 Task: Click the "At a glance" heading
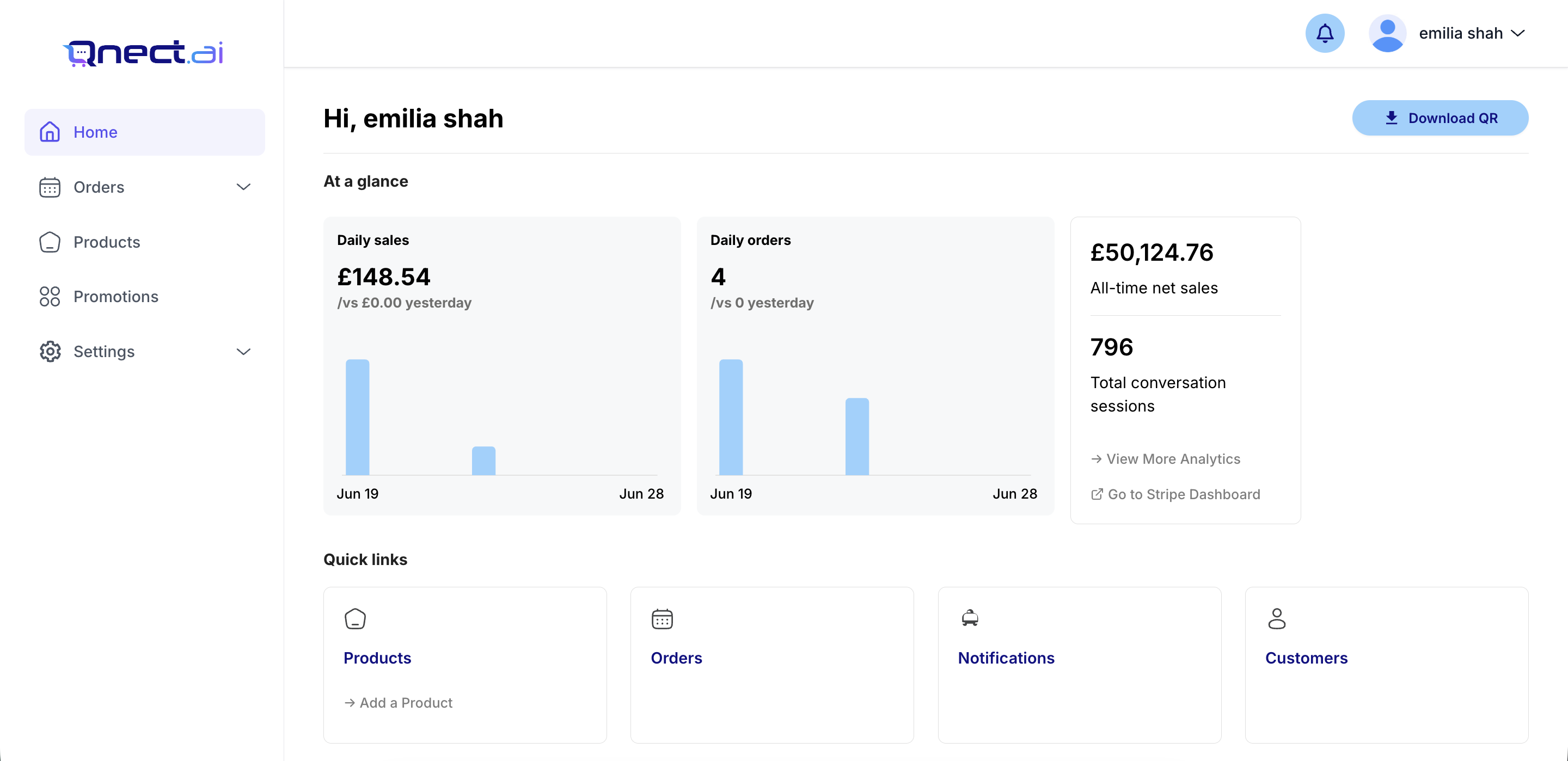[x=366, y=181]
